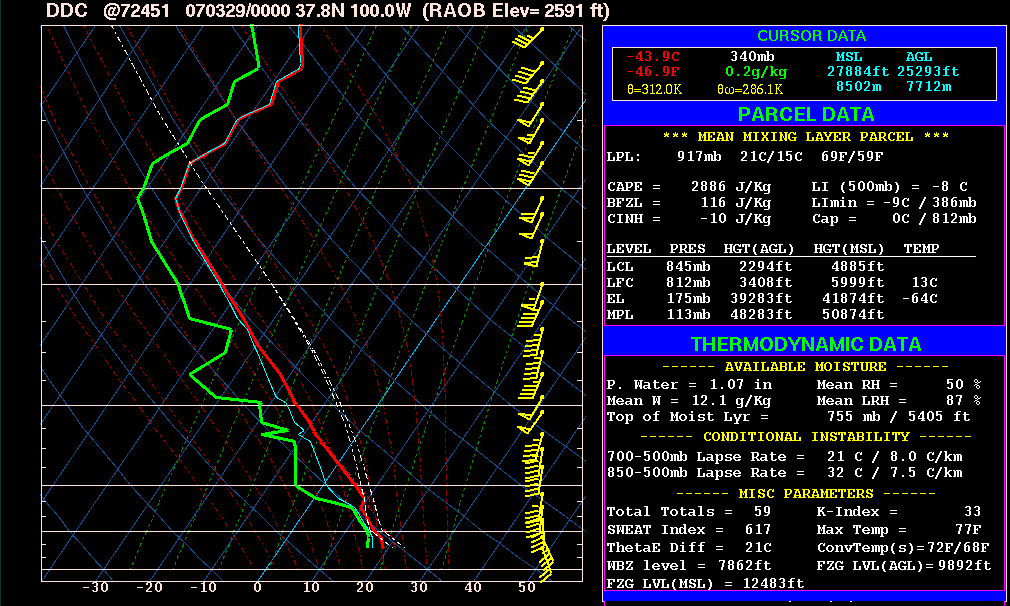Click the 50 temperature axis label
The height and width of the screenshot is (606, 1010).
pos(527,588)
